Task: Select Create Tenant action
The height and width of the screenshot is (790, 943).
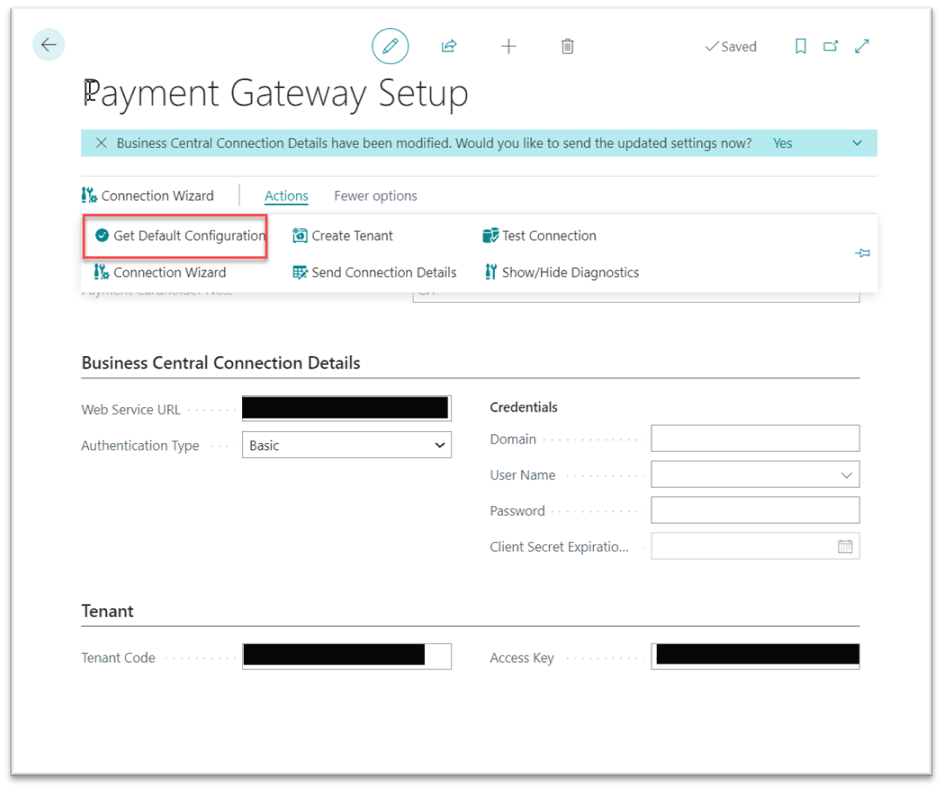Action: pyautogui.click(x=343, y=236)
